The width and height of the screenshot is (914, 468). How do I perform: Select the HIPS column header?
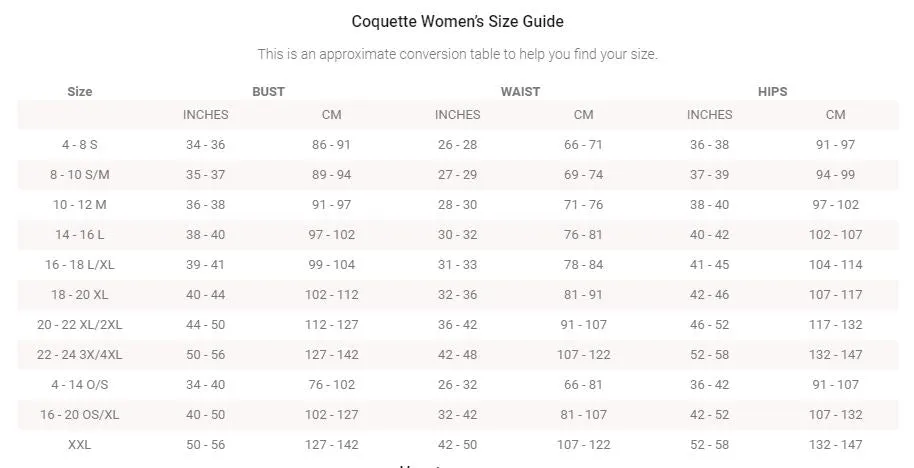(772, 92)
